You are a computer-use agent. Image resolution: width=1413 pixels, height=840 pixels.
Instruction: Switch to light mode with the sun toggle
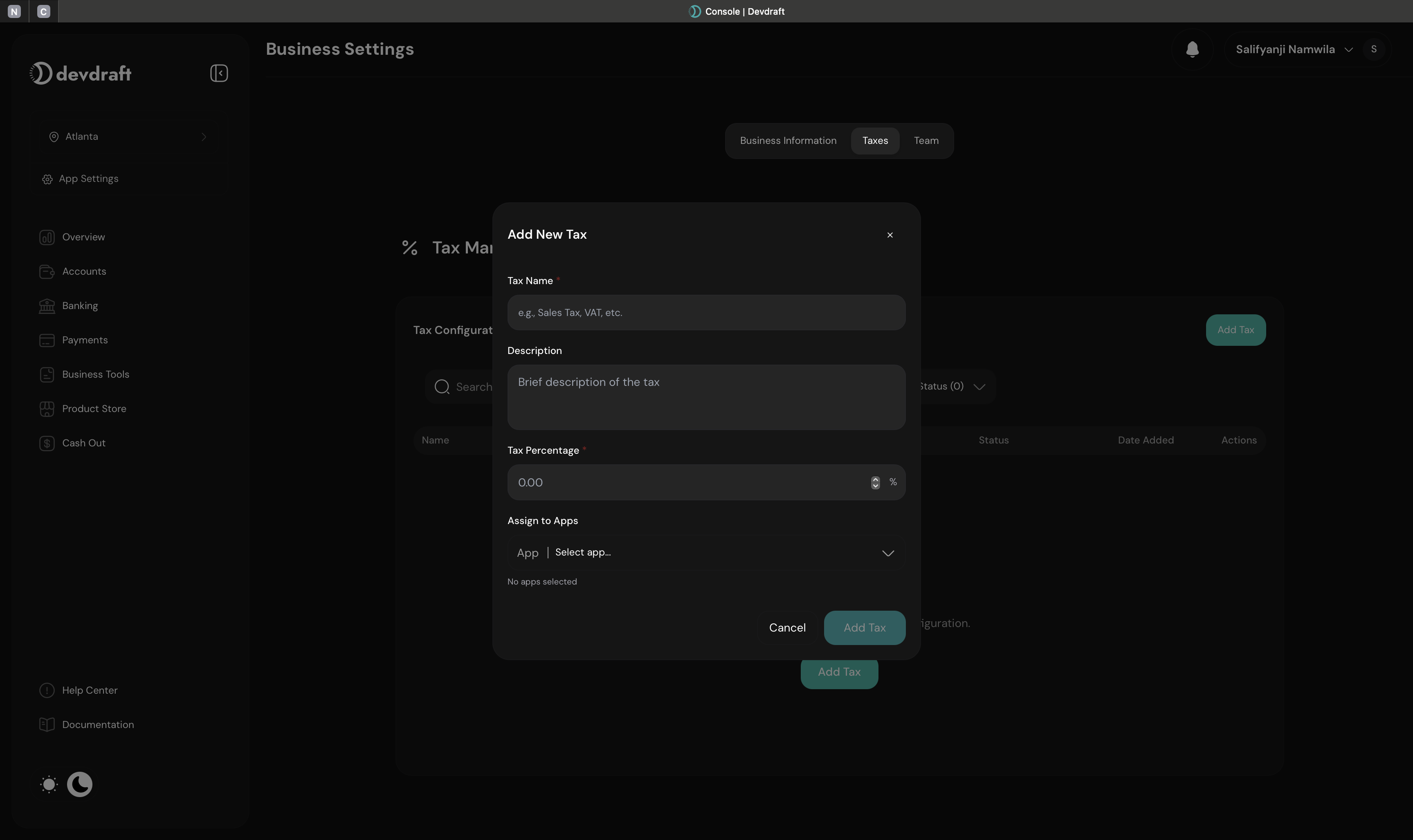[x=49, y=784]
